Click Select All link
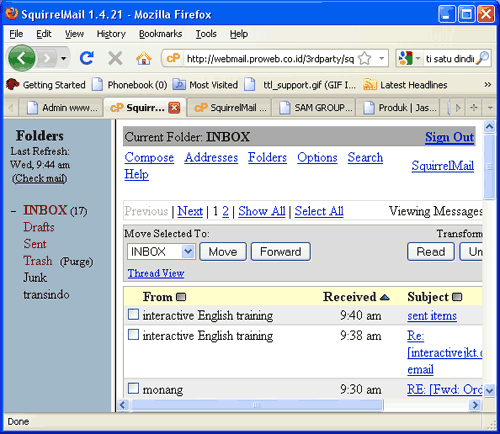This screenshot has width=500, height=434. [319, 211]
